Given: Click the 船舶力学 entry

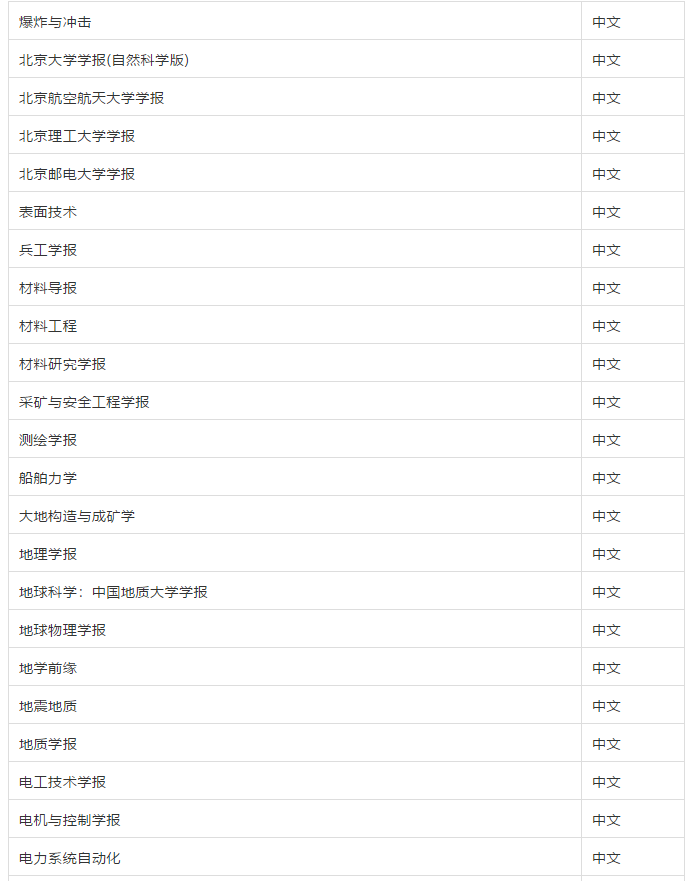Looking at the screenshot, I should [48, 478].
